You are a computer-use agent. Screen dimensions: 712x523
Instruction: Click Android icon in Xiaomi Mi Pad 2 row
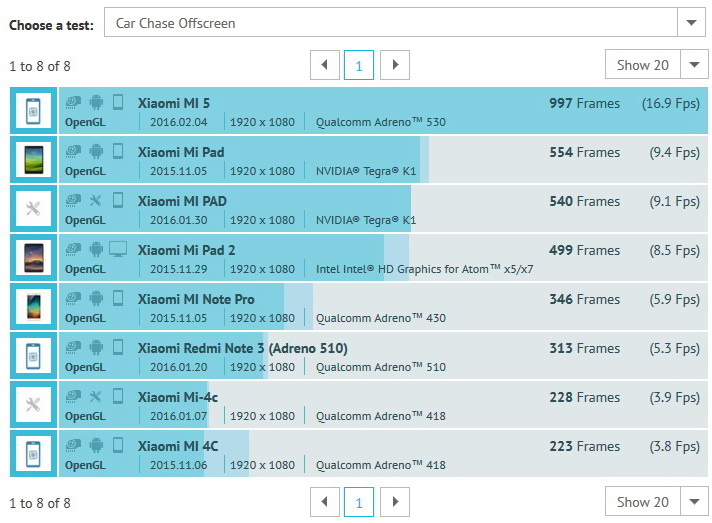tap(96, 249)
